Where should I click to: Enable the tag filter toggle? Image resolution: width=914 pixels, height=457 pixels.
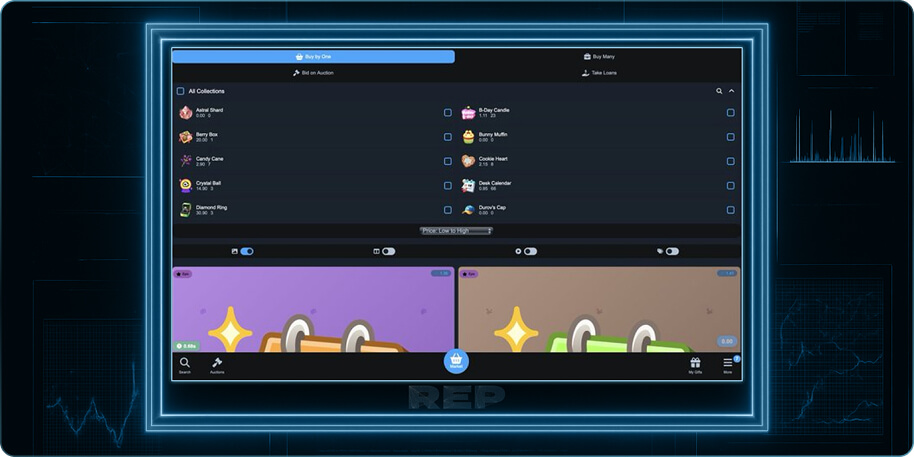[x=672, y=252]
